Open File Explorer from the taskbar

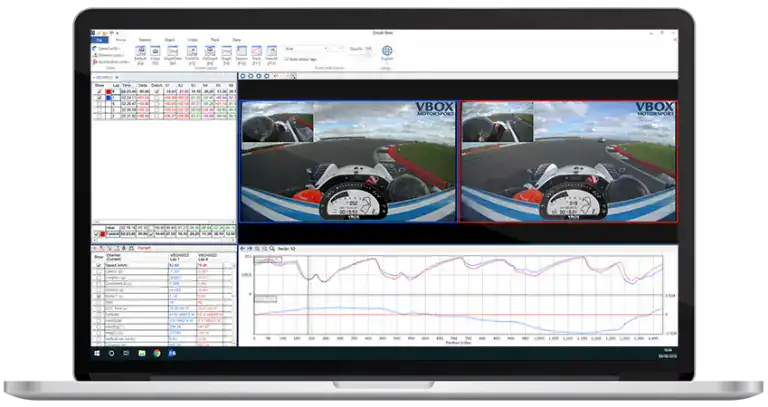[142, 353]
